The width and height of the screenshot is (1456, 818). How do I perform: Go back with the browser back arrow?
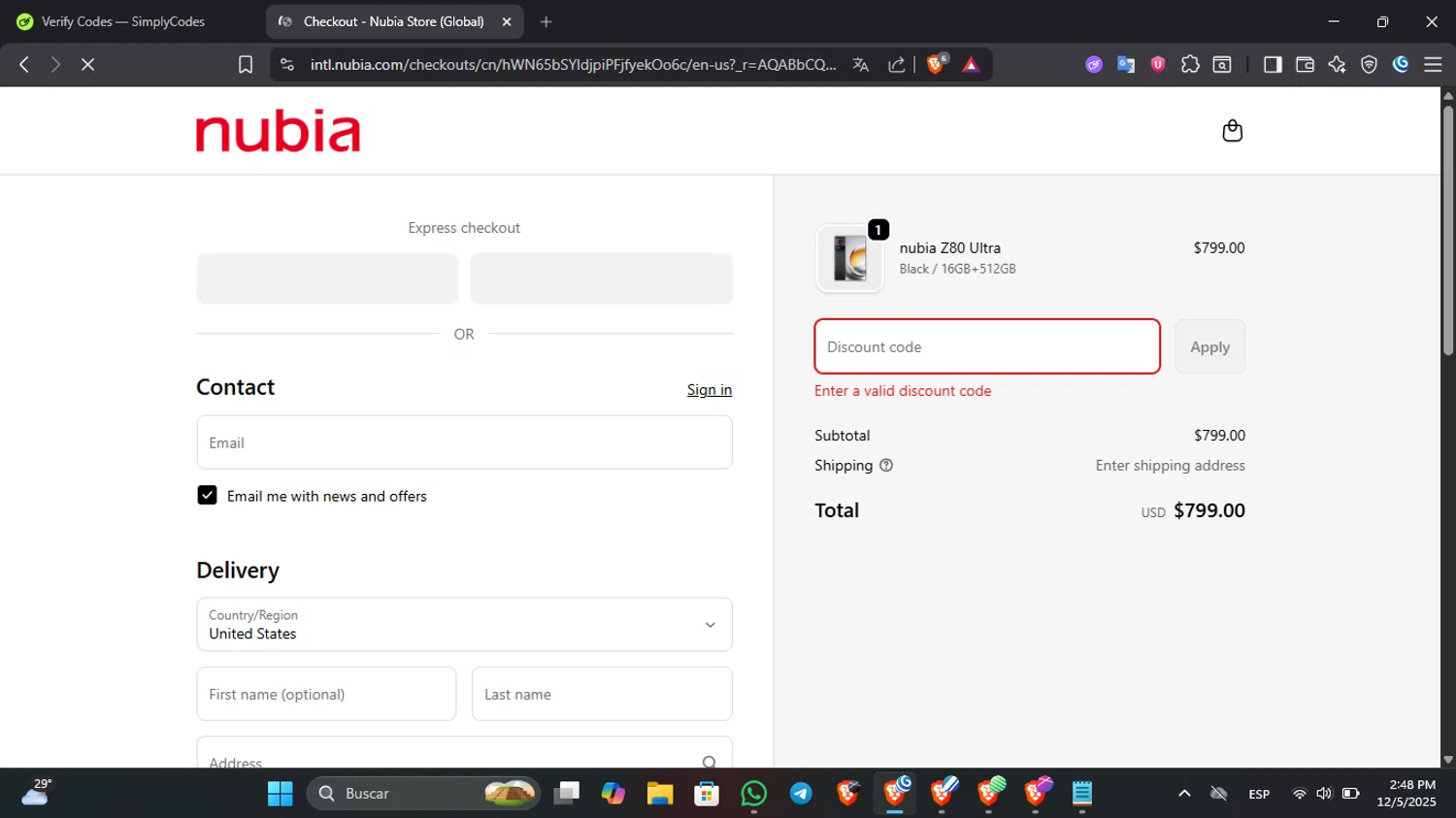[24, 64]
